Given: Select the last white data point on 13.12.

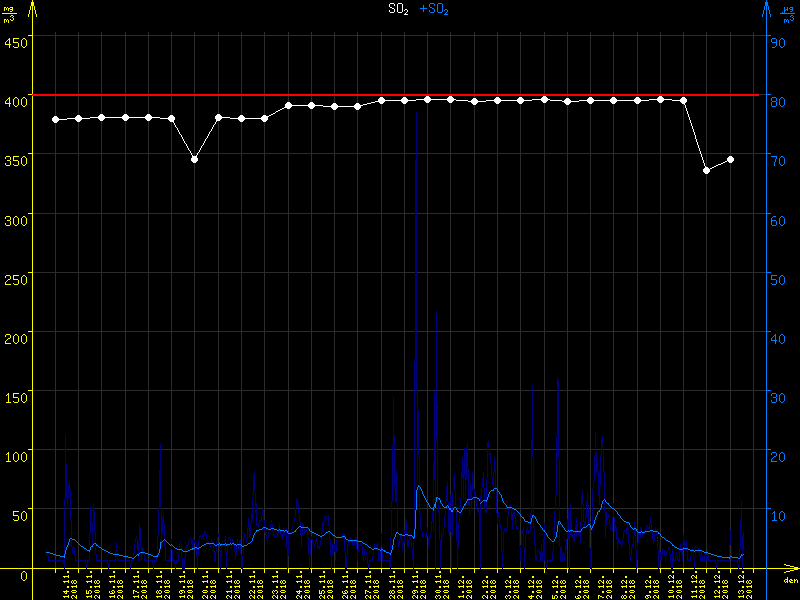Looking at the screenshot, I should point(731,159).
